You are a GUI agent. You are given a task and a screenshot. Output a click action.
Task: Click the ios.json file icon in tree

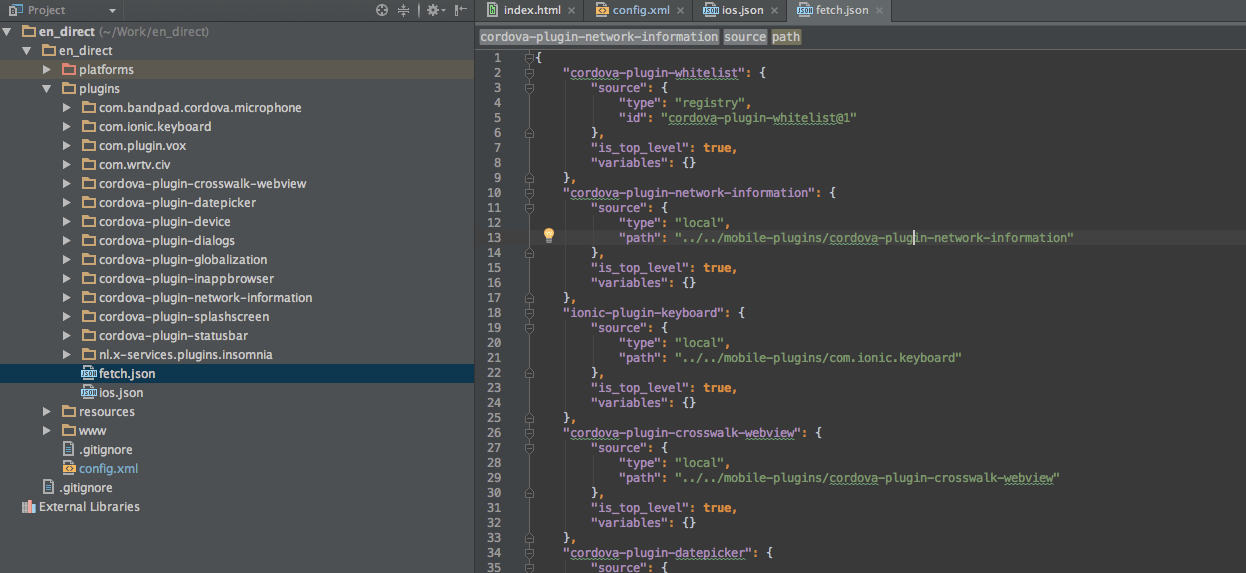click(88, 393)
